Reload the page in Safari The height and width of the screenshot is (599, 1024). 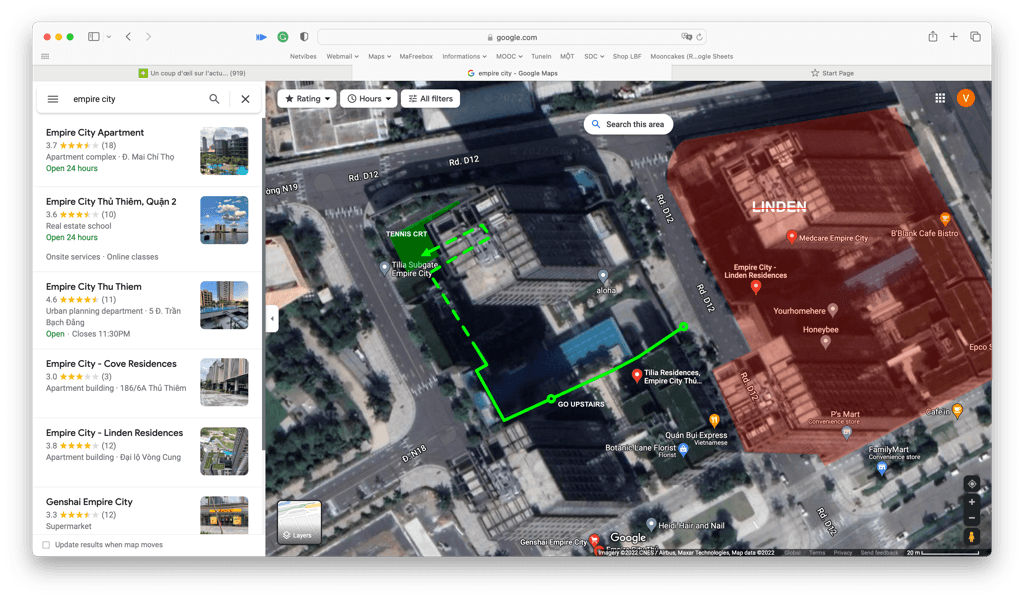point(699,37)
